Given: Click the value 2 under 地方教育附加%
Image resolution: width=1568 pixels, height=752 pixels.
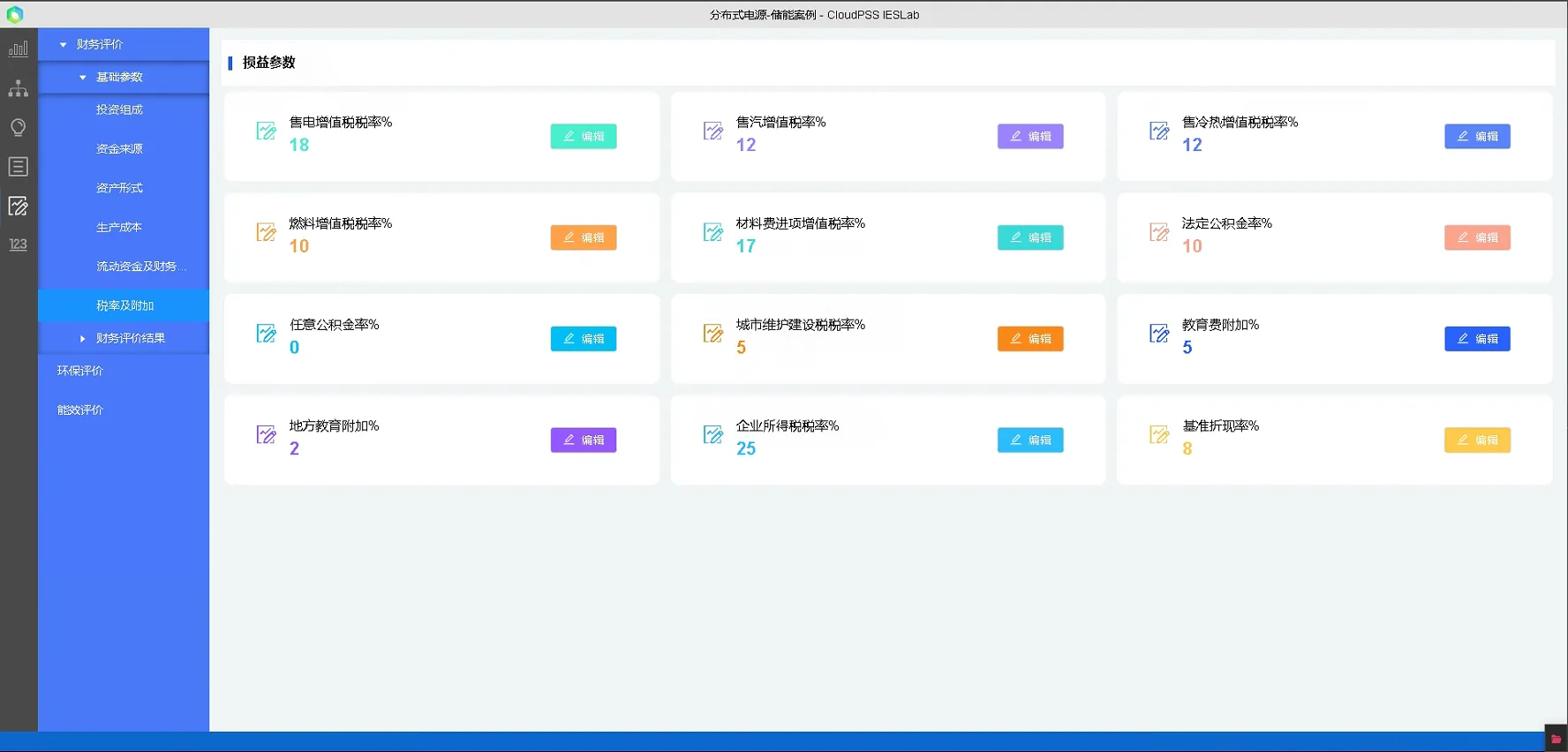Looking at the screenshot, I should pyautogui.click(x=294, y=448).
